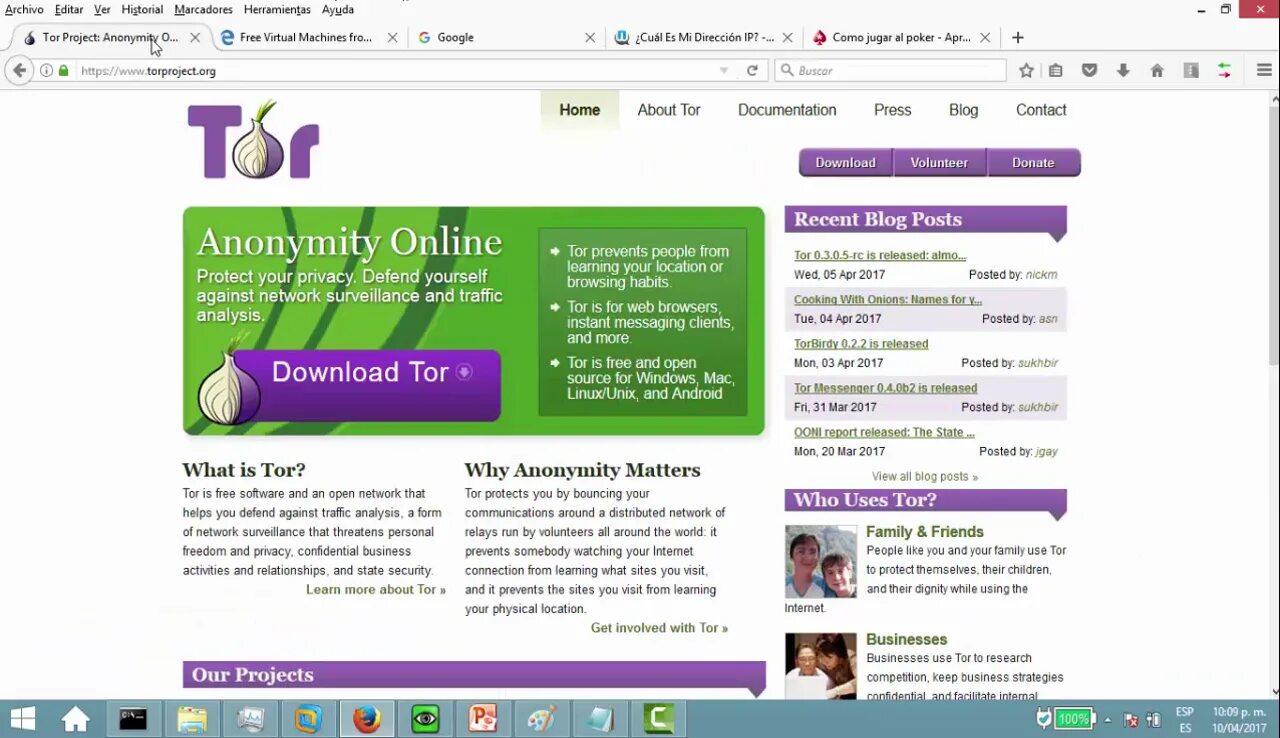Click 'Learn more about Tor' link
Image resolution: width=1280 pixels, height=738 pixels.
click(x=376, y=589)
